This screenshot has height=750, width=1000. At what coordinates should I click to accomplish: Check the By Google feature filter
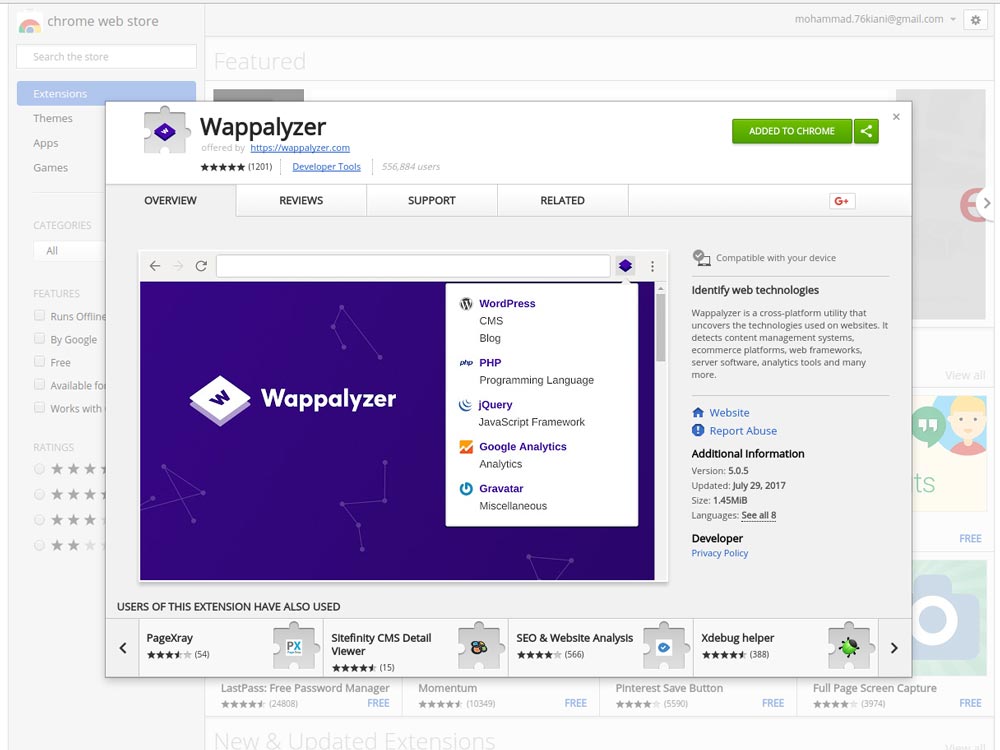37,339
